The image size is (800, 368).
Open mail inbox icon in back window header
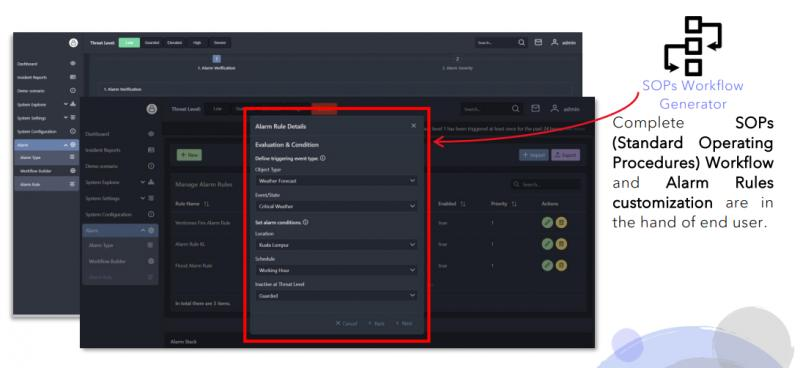click(x=538, y=43)
